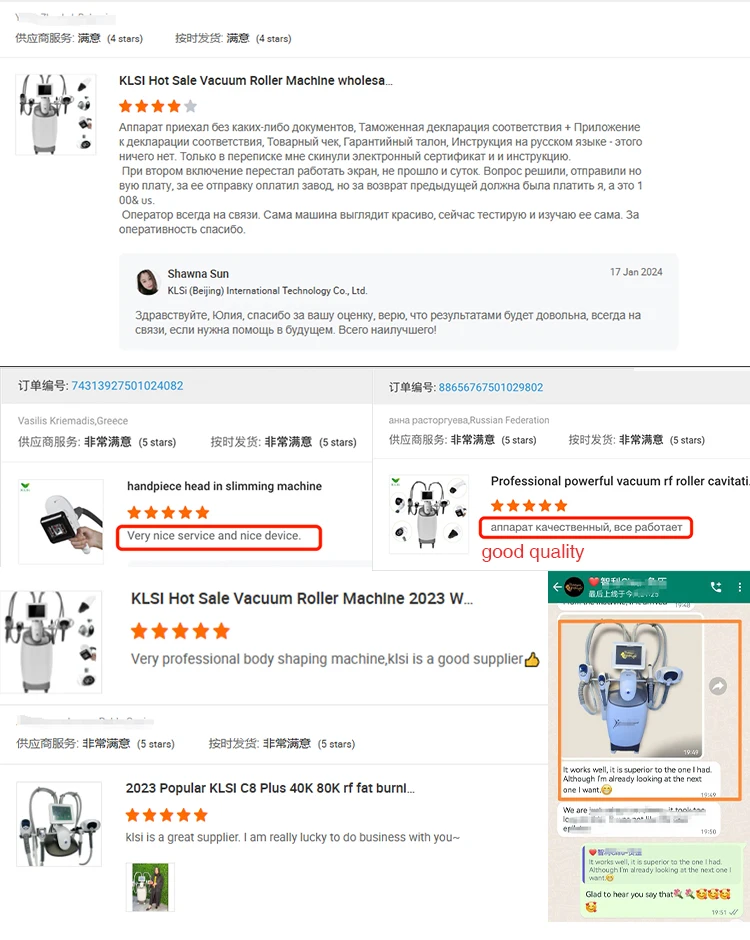The width and height of the screenshot is (750, 940).
Task: Click Shawna Sun's profile picture
Action: [x=147, y=282]
